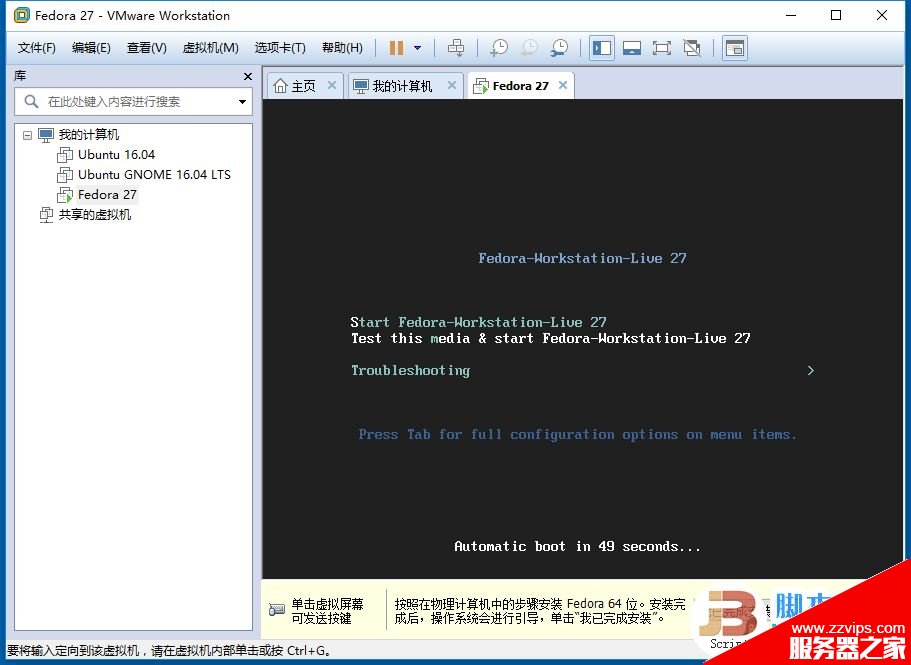Select the Troubleshooting boot entry

410,371
